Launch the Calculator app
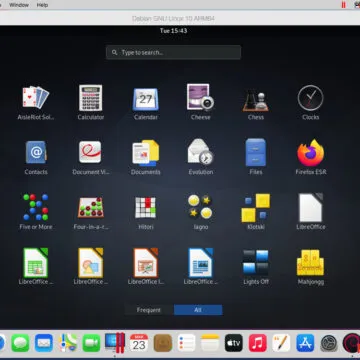Screen dimensions: 360x360 coord(91,98)
